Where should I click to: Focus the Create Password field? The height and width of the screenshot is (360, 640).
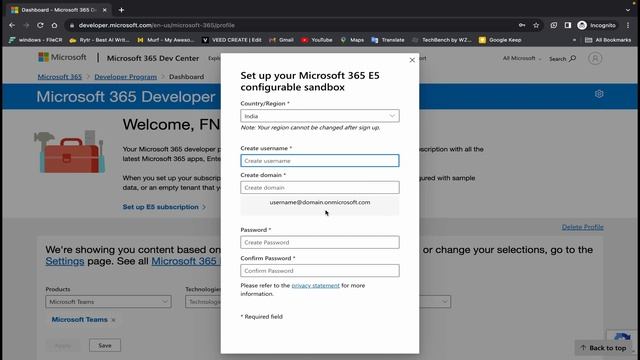[320, 242]
